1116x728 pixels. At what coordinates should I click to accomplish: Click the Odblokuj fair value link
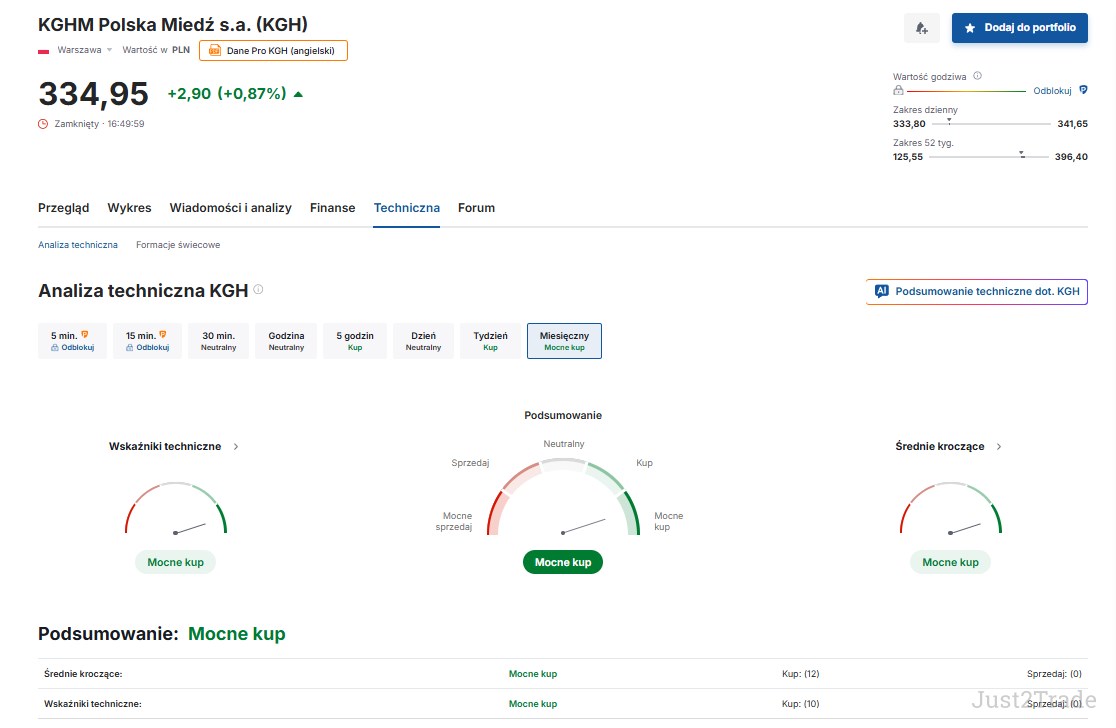pyautogui.click(x=1052, y=90)
